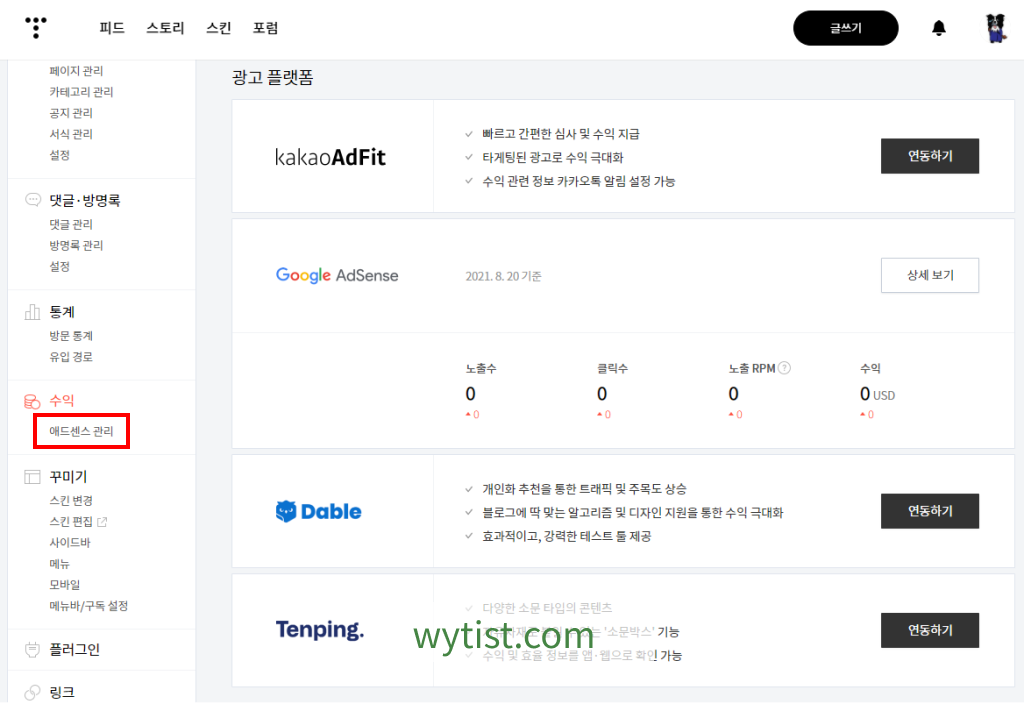Open 애드센스 관리

(82, 431)
